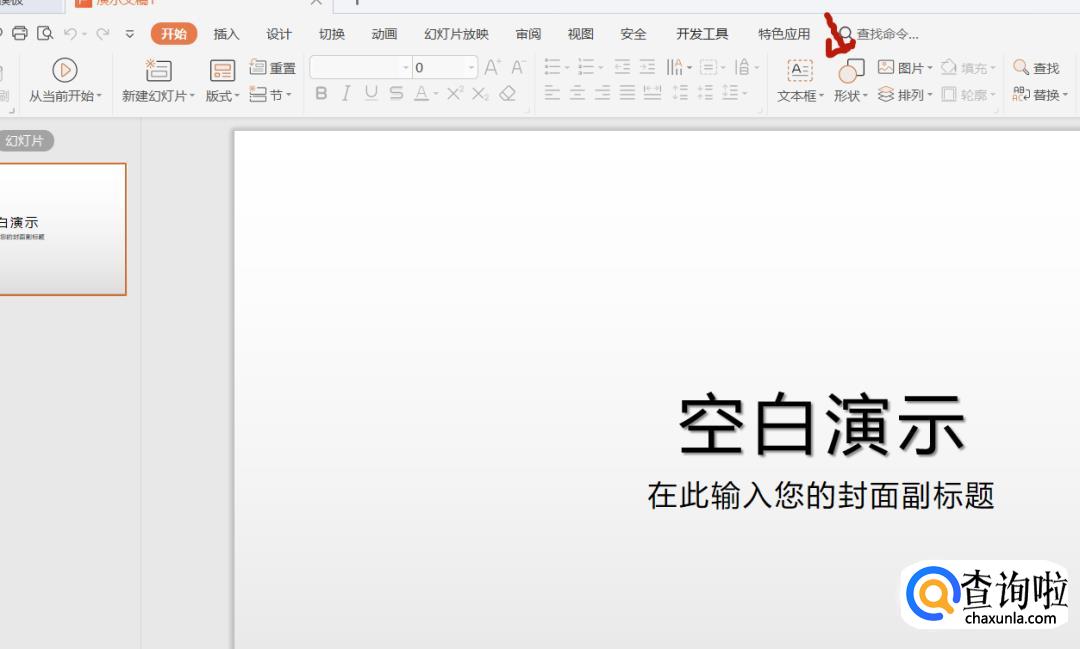Click the 新建幻灯片 icon
This screenshot has height=649, width=1080.
[158, 70]
